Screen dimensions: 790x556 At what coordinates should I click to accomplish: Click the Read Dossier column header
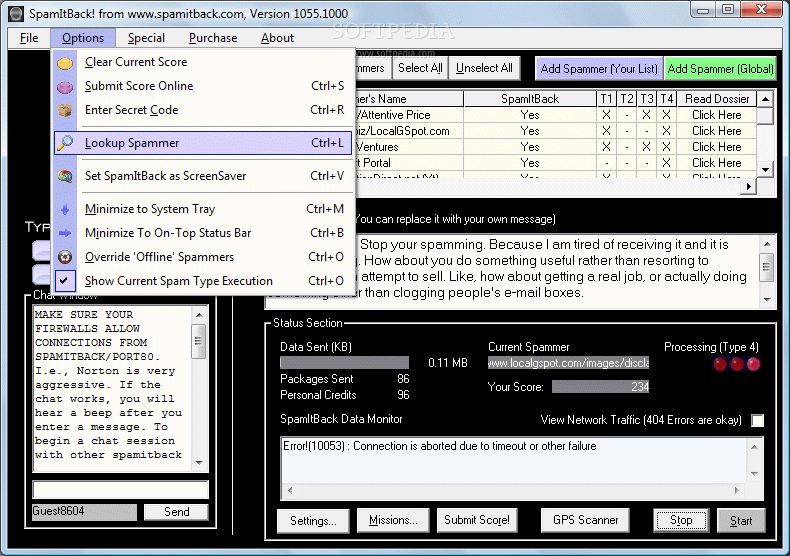pos(717,99)
